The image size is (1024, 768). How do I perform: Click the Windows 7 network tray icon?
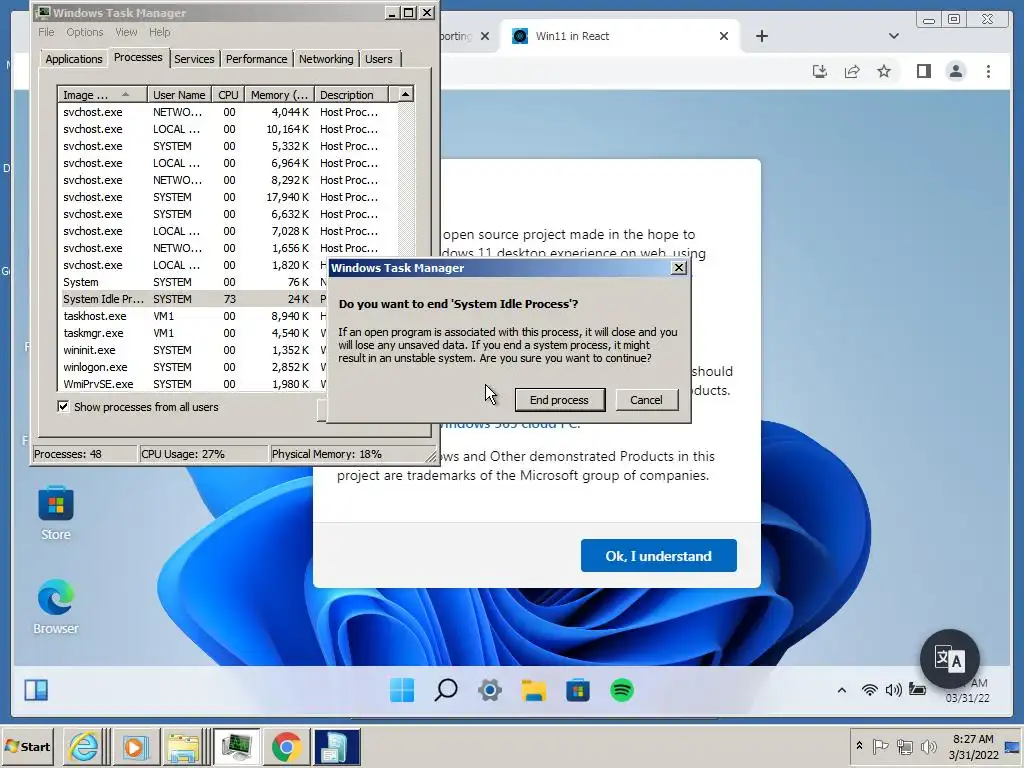point(904,746)
